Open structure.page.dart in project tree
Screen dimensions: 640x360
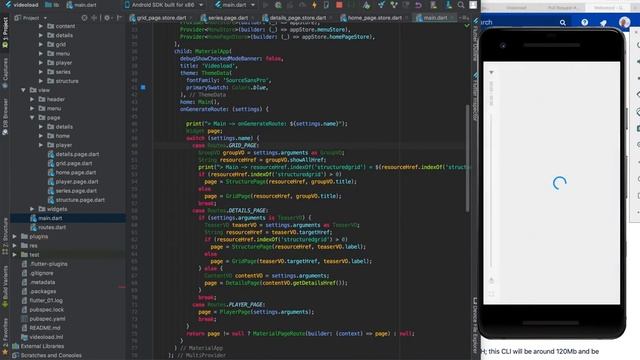point(76,200)
